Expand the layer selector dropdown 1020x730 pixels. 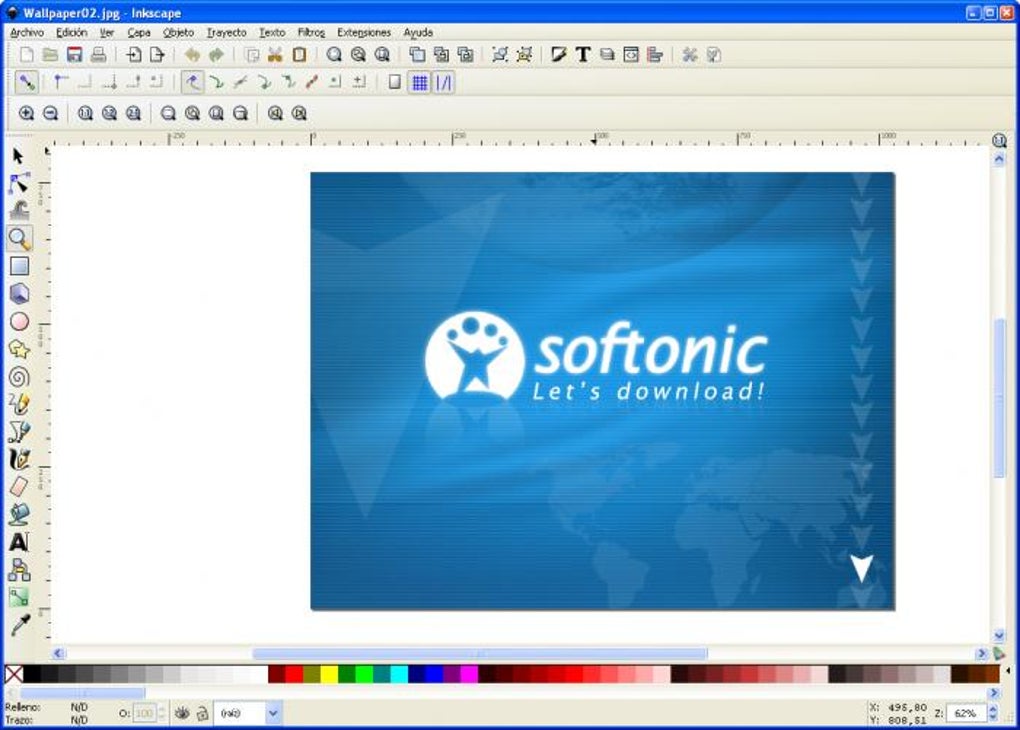point(273,713)
